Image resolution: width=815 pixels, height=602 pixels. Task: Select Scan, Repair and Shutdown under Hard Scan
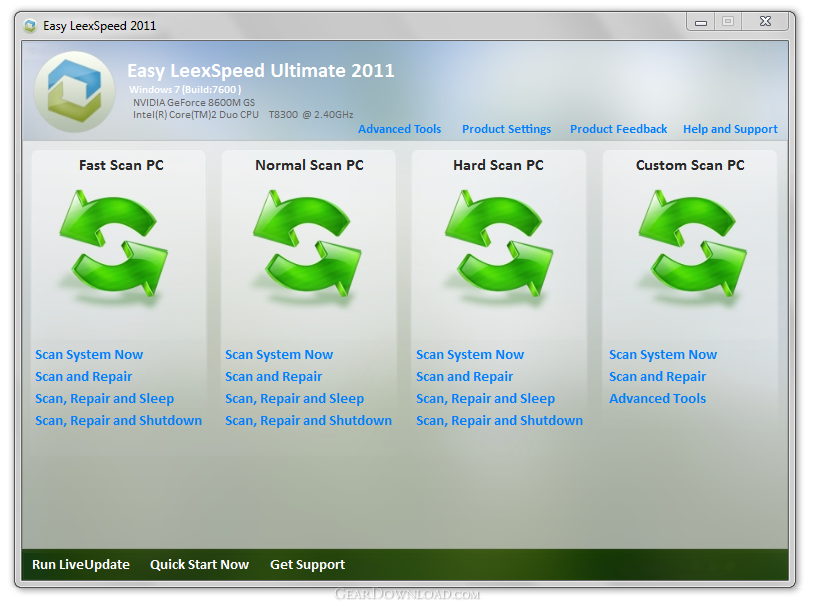coord(499,421)
